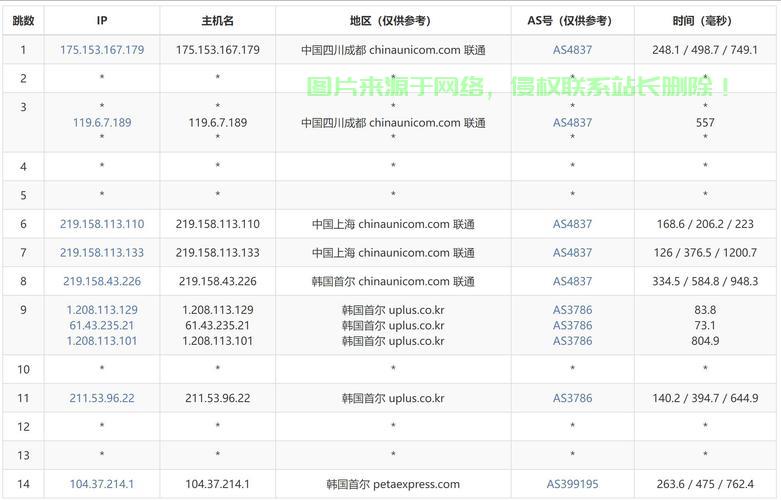Screen dimensions: 781x500
Task: Open the AS399195 link in hop 14
Action: pyautogui.click(x=572, y=485)
